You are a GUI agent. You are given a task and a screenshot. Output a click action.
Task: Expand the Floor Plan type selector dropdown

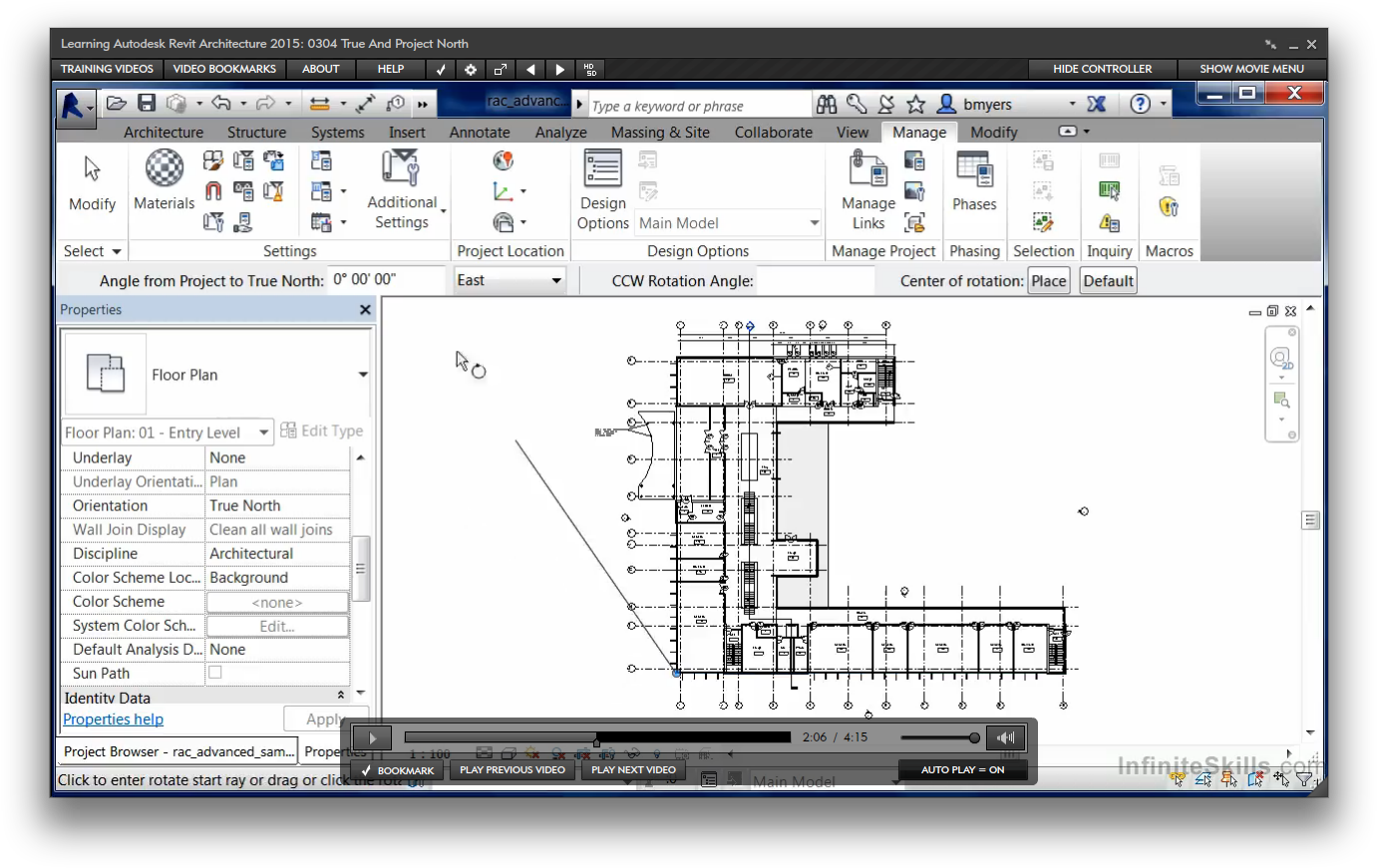pyautogui.click(x=363, y=375)
